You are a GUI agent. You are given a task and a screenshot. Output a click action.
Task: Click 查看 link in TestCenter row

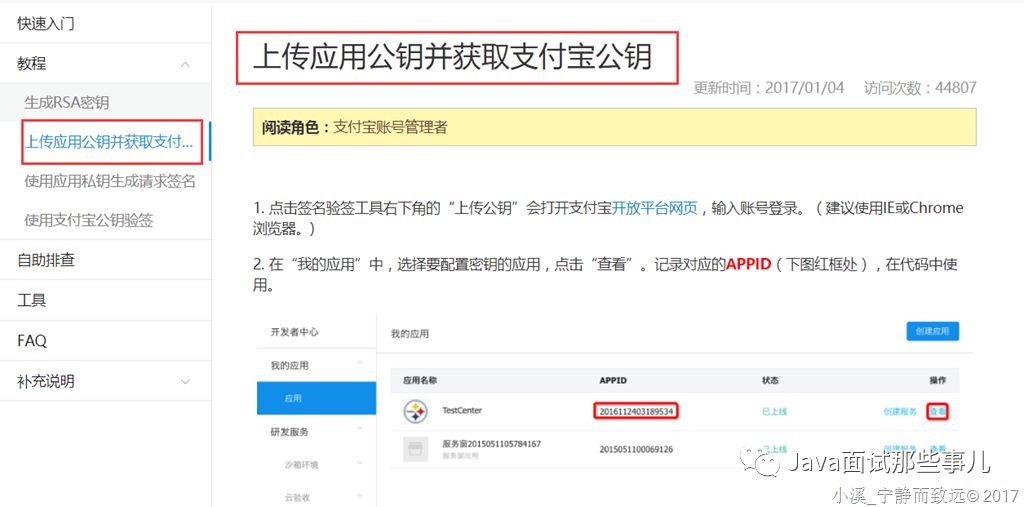click(938, 412)
